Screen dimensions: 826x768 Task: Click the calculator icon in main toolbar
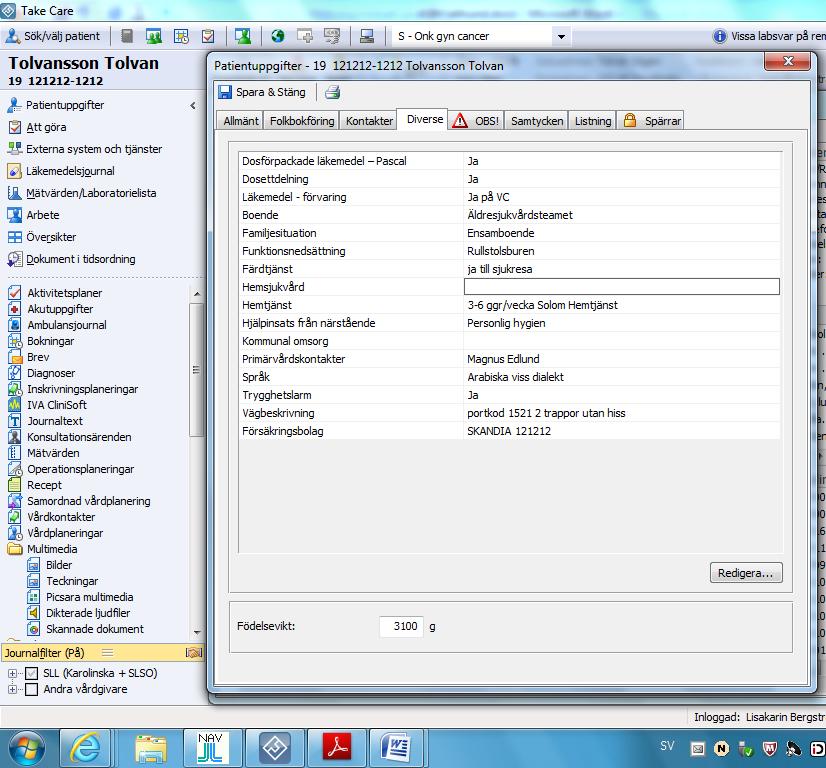click(x=126, y=36)
